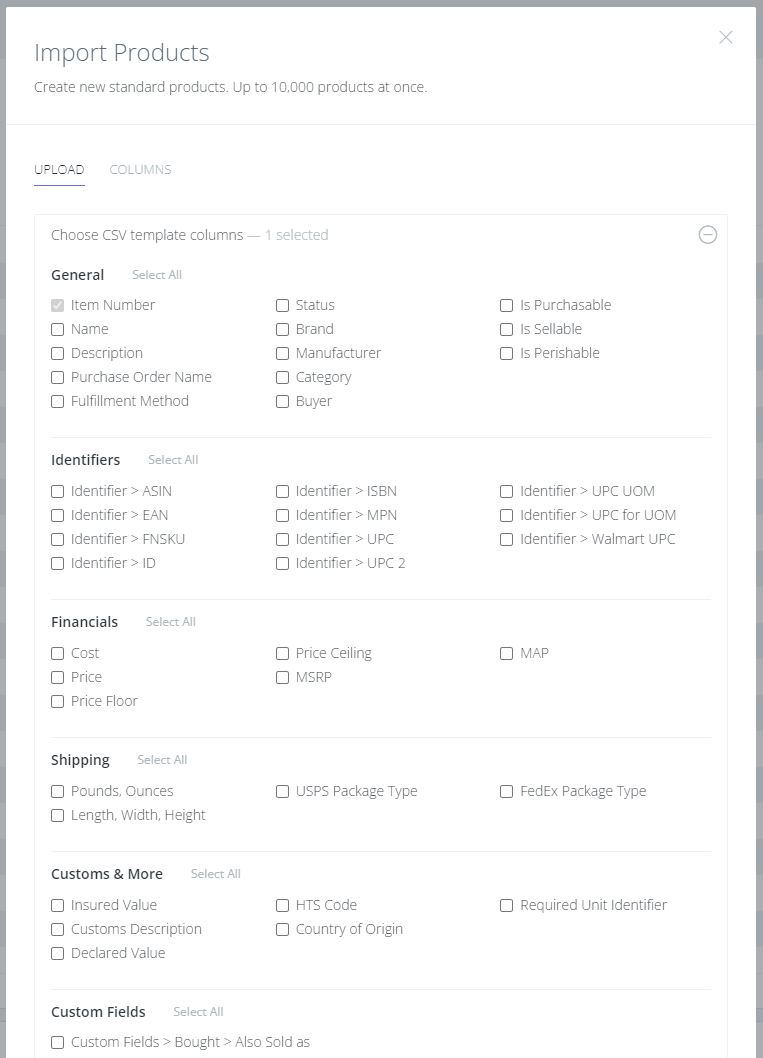Select all General columns
The width and height of the screenshot is (763, 1058).
coord(157,275)
